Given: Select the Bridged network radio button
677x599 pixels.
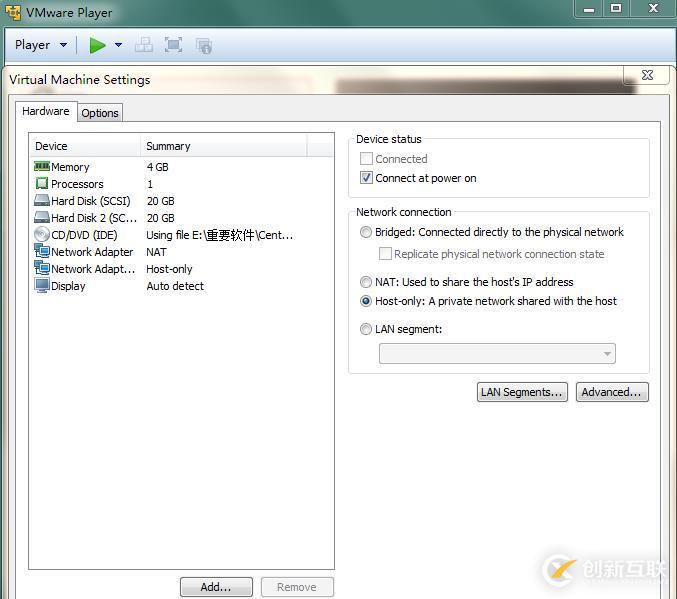Looking at the screenshot, I should 366,232.
